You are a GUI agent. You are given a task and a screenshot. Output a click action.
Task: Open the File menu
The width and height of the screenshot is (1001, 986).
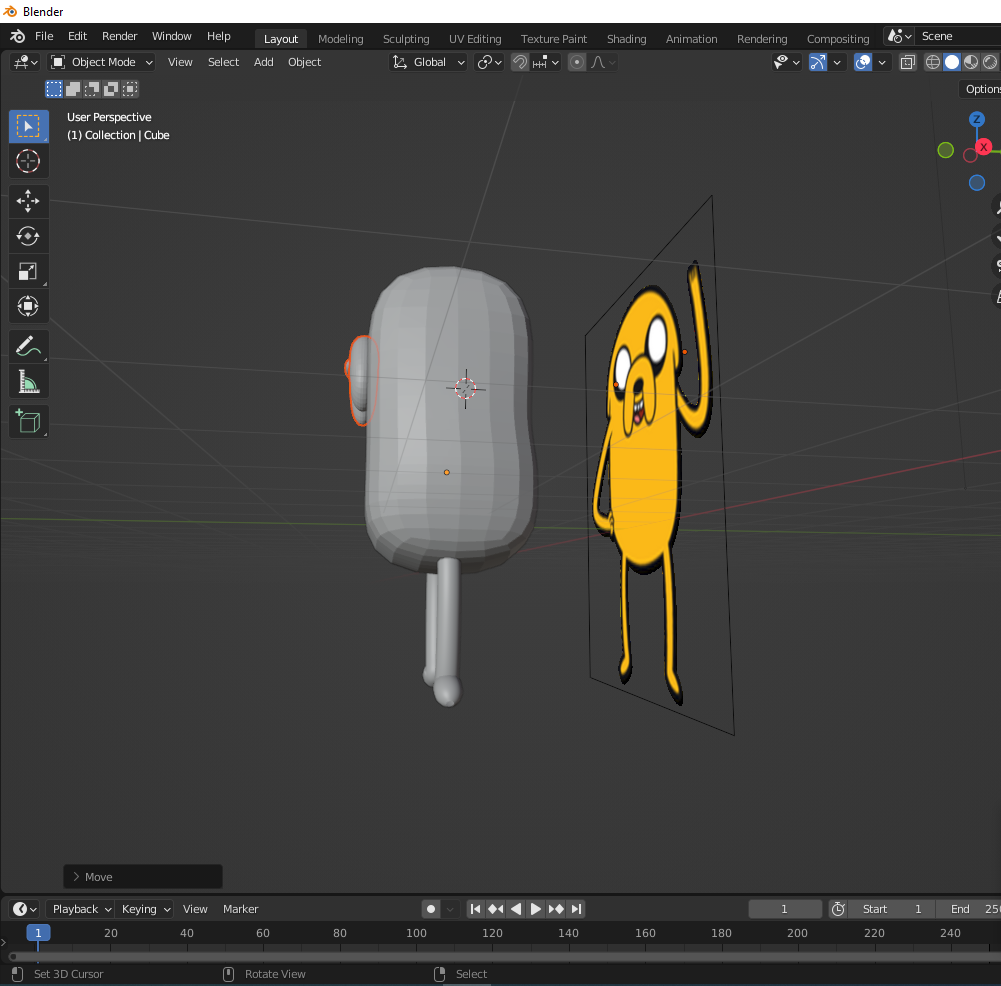click(x=44, y=36)
